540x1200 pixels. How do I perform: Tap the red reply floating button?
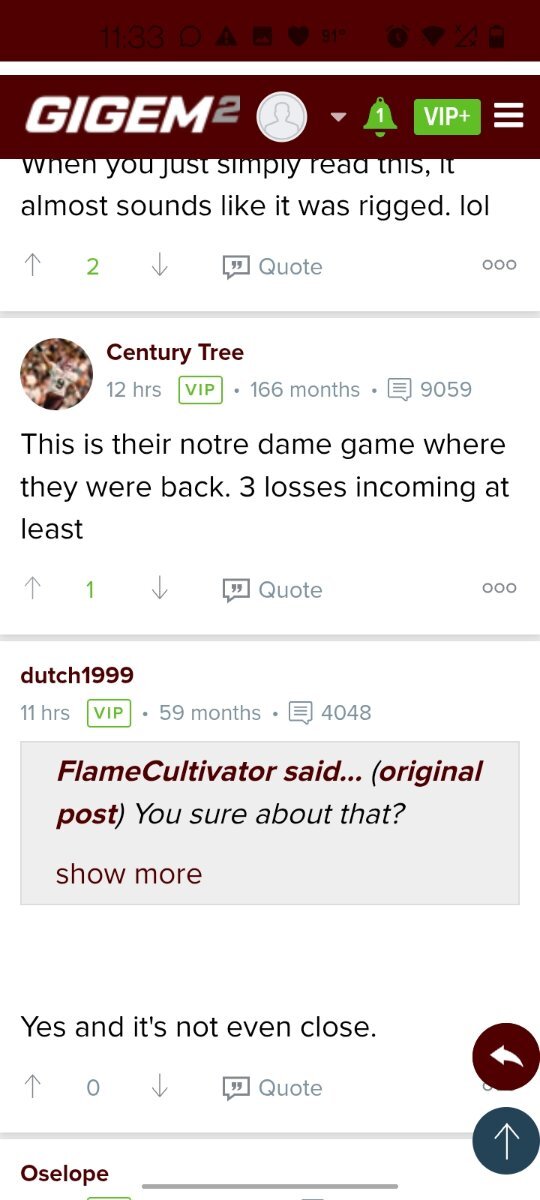(506, 1057)
